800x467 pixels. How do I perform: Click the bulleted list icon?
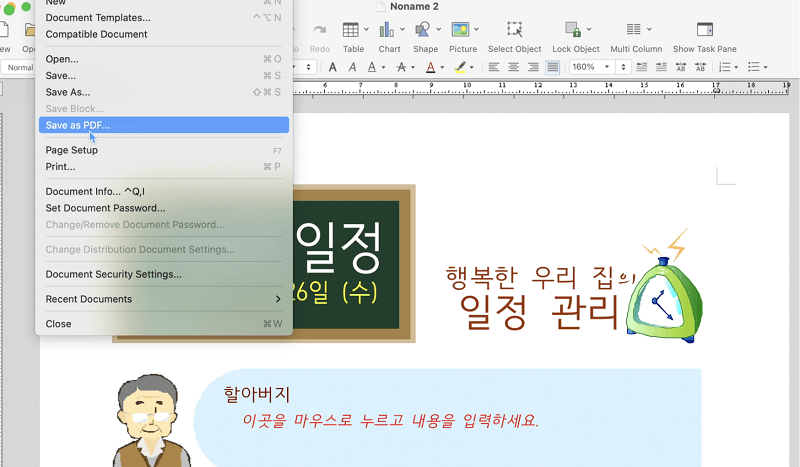754,67
